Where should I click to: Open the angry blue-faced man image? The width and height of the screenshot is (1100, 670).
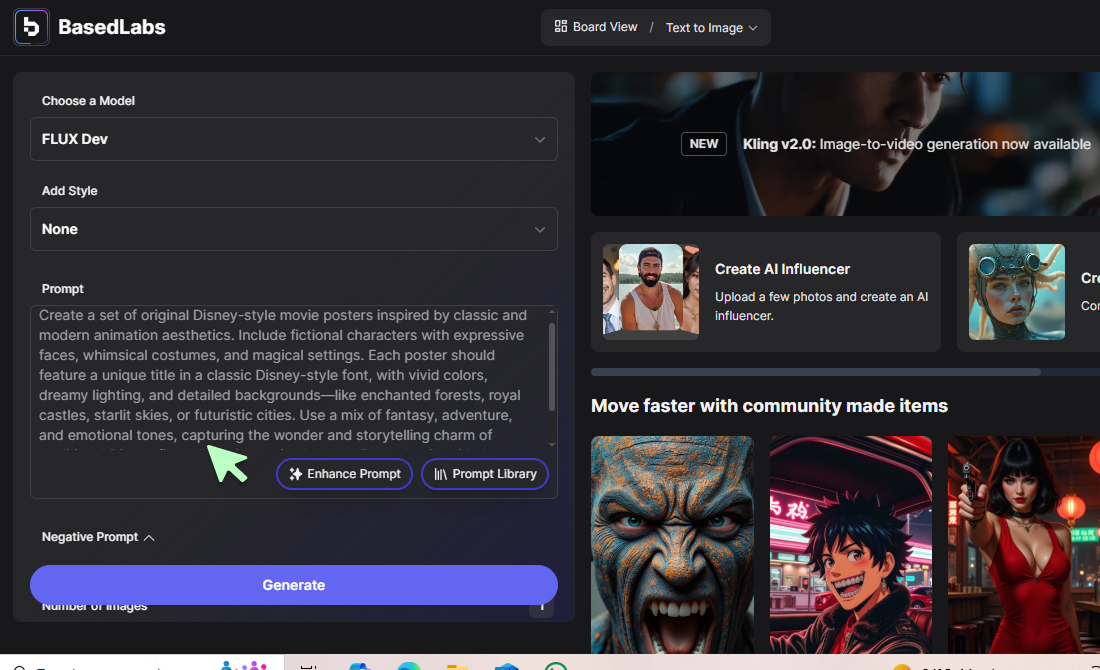click(672, 545)
